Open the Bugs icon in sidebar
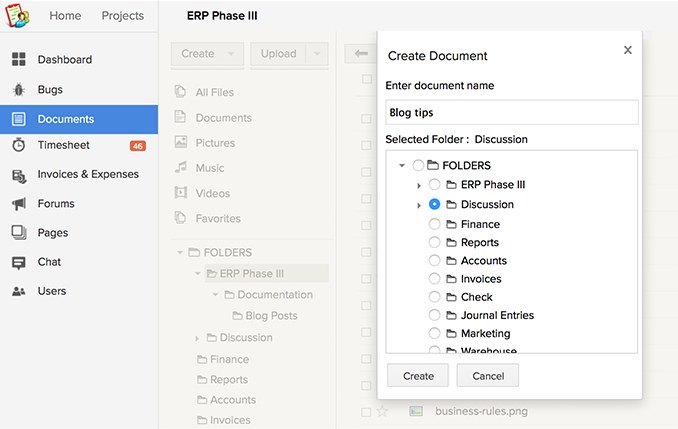Image resolution: width=678 pixels, height=429 pixels. [x=19, y=90]
